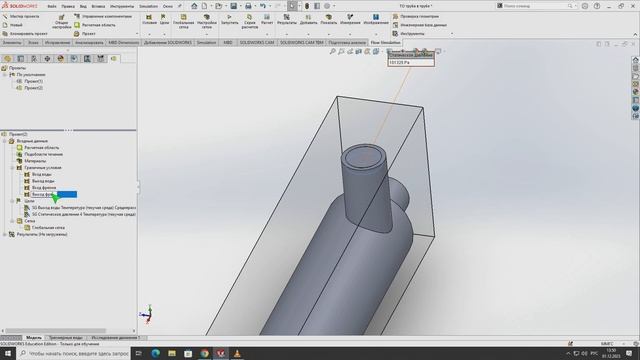Screen dimensions: 640x360
Task: Open dropdown arrow next to Save icon
Action: click(240, 6)
